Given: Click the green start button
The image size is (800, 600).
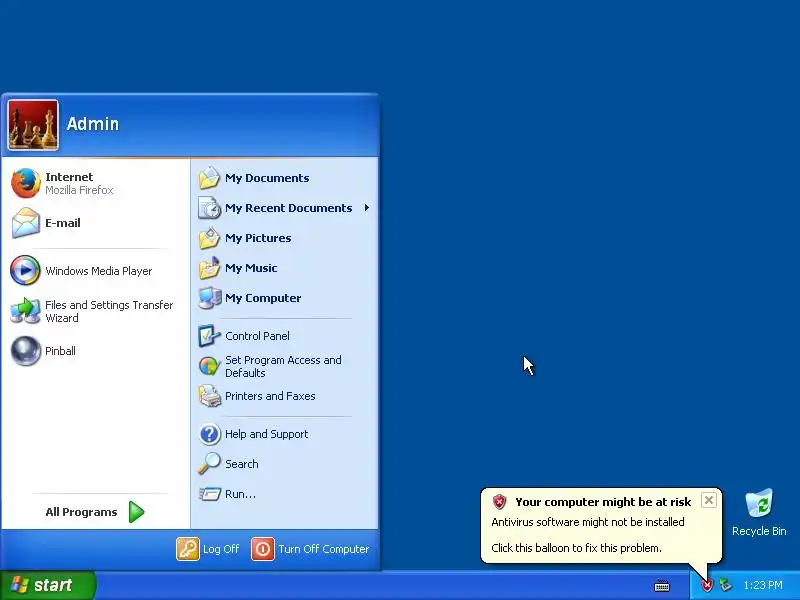Looking at the screenshot, I should pyautogui.click(x=48, y=585).
